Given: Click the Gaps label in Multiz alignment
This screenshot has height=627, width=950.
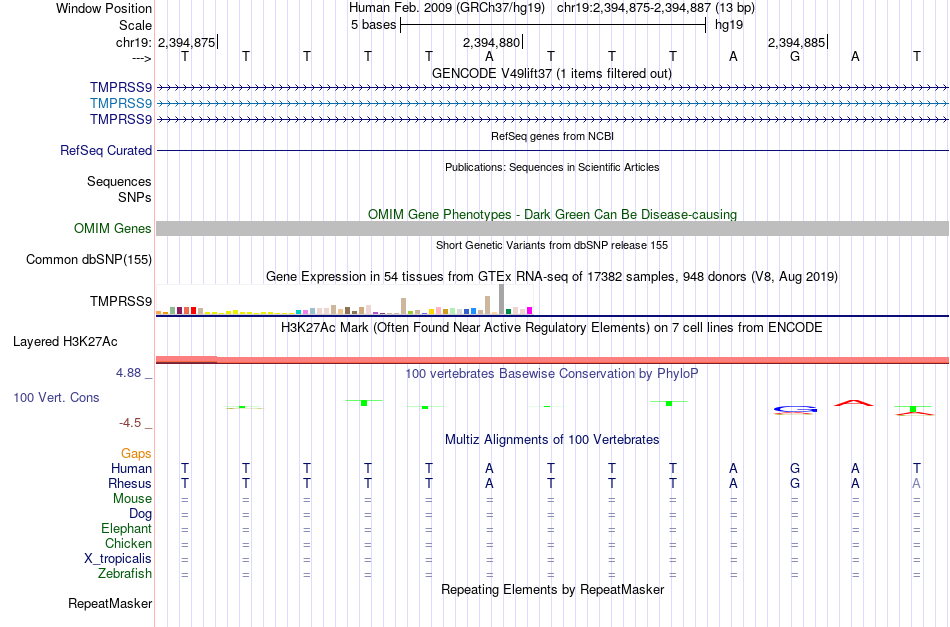Looking at the screenshot, I should pyautogui.click(x=136, y=454).
